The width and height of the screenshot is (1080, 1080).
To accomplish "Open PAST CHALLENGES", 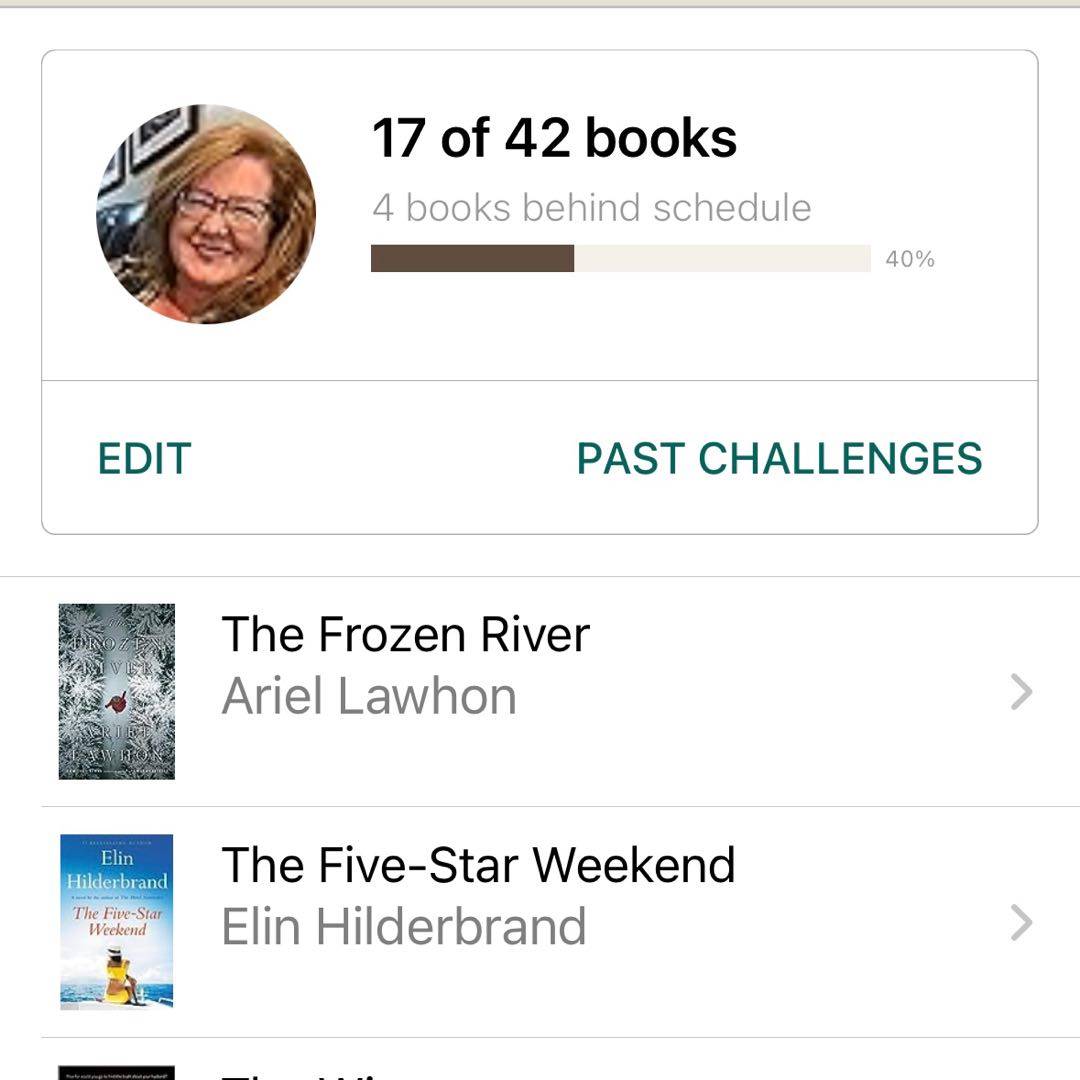I will [779, 459].
